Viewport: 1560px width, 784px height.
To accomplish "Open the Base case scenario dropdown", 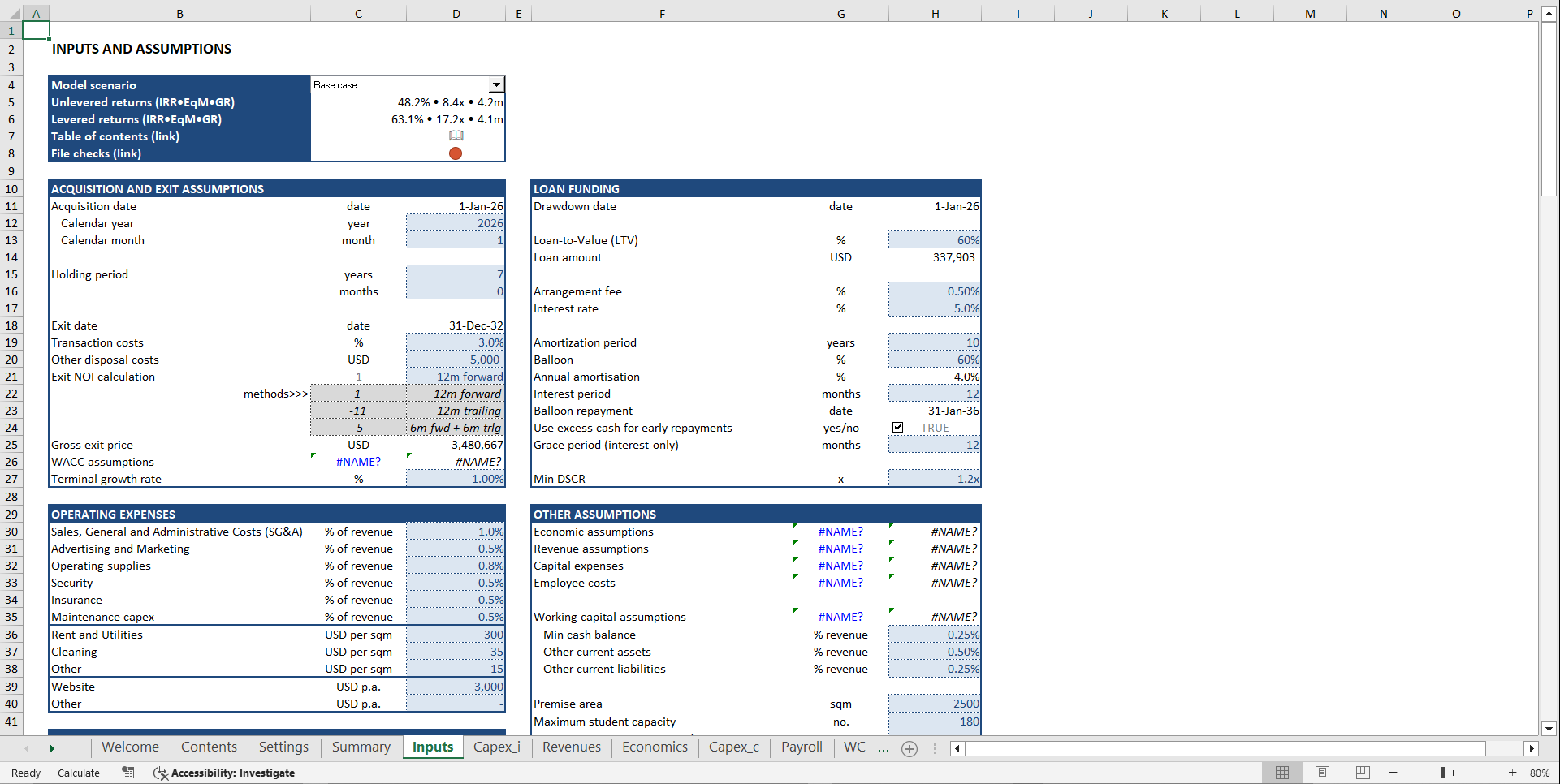I will coord(497,84).
